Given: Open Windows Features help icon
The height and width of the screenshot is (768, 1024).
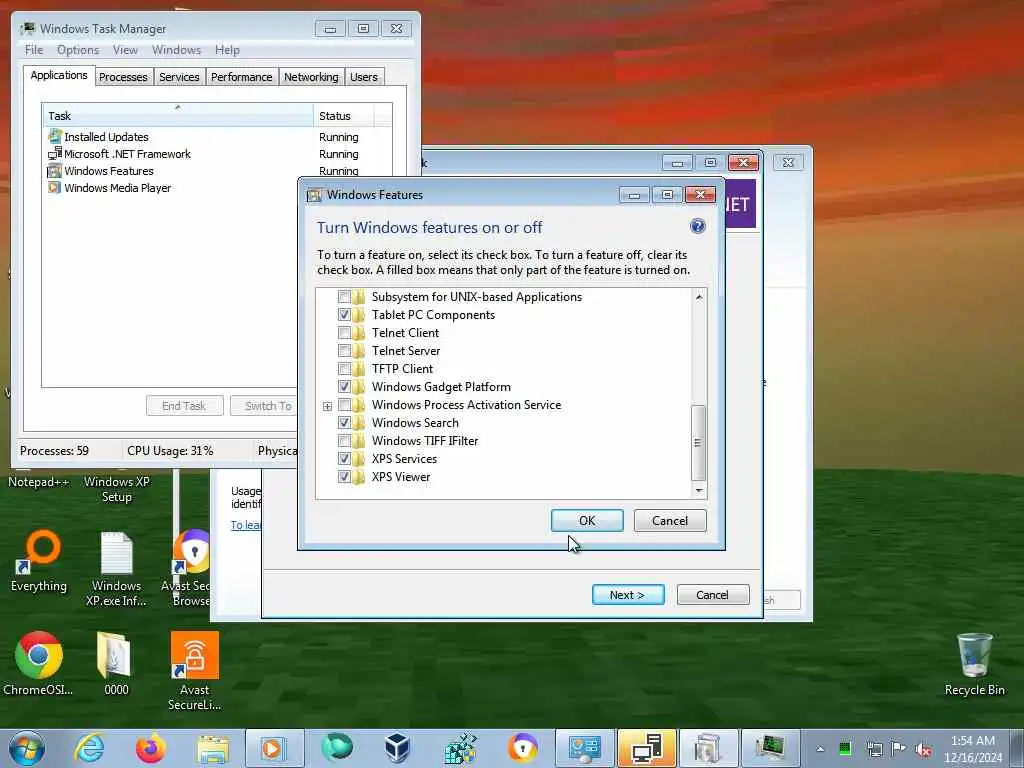Looking at the screenshot, I should 697,226.
